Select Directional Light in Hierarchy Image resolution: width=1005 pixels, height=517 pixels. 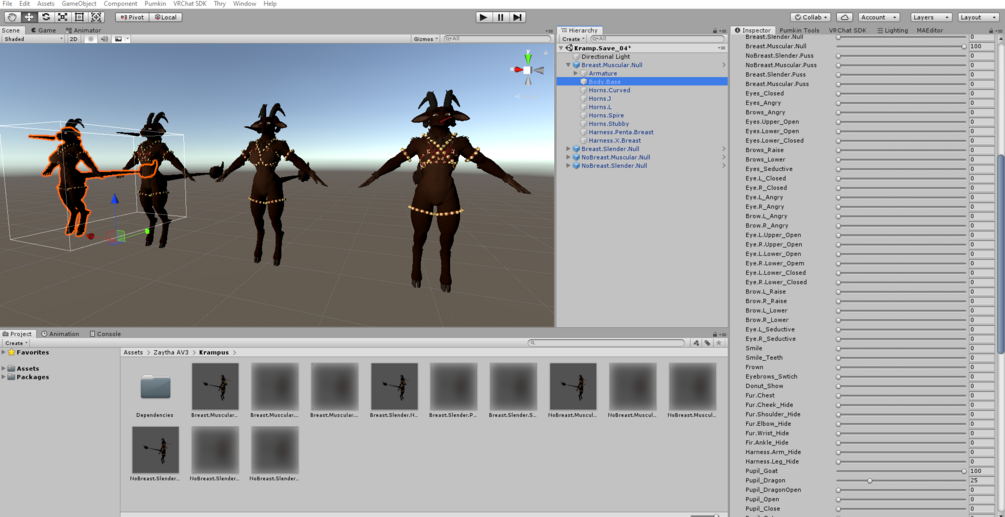pos(606,56)
